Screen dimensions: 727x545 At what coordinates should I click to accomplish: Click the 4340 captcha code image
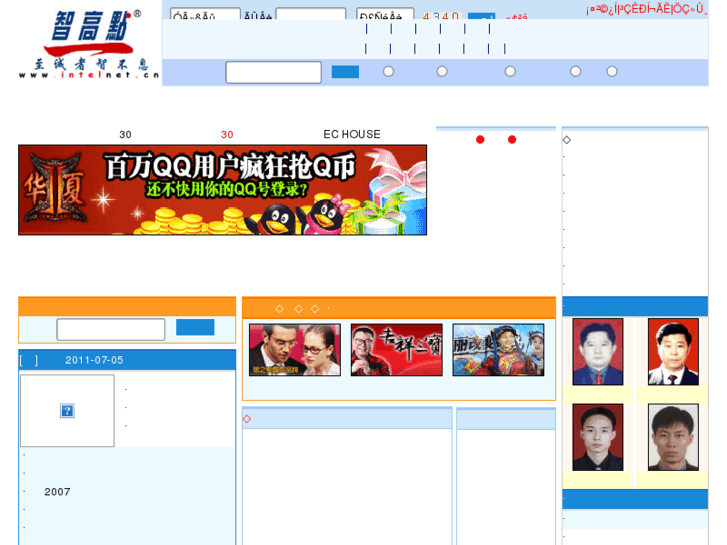tap(440, 16)
